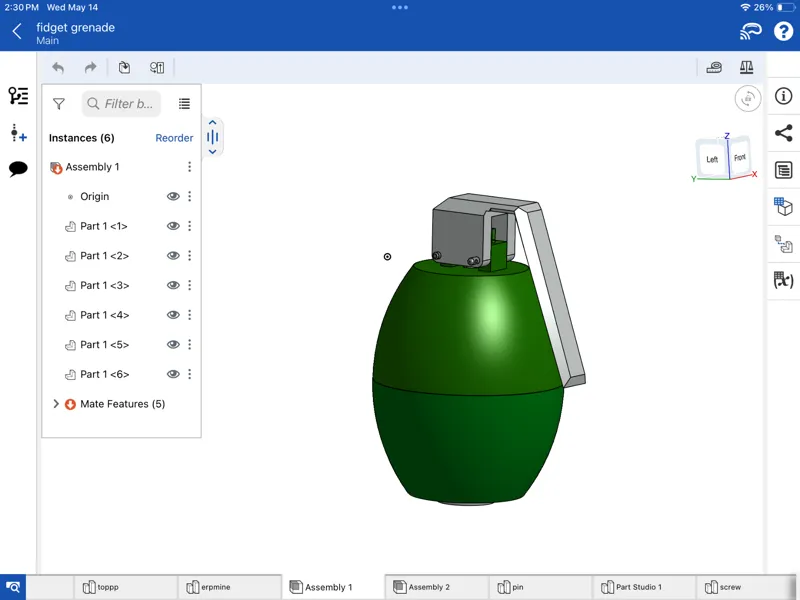
Task: Select the Left face of view cube
Action: click(712, 159)
